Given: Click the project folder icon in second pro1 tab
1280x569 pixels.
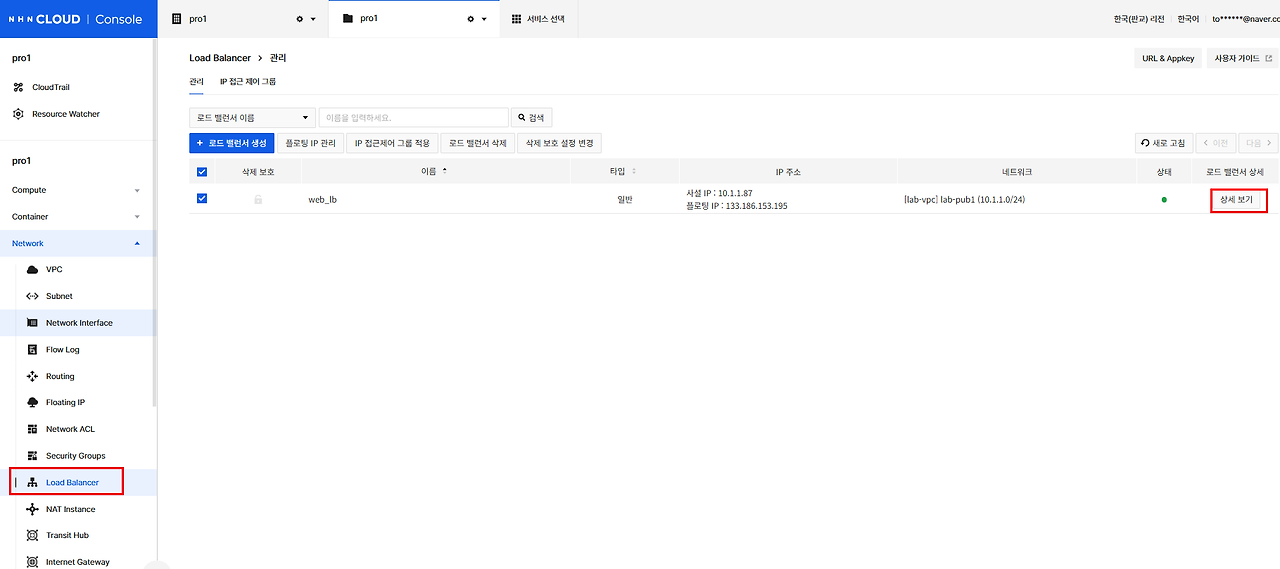Looking at the screenshot, I should pyautogui.click(x=347, y=19).
